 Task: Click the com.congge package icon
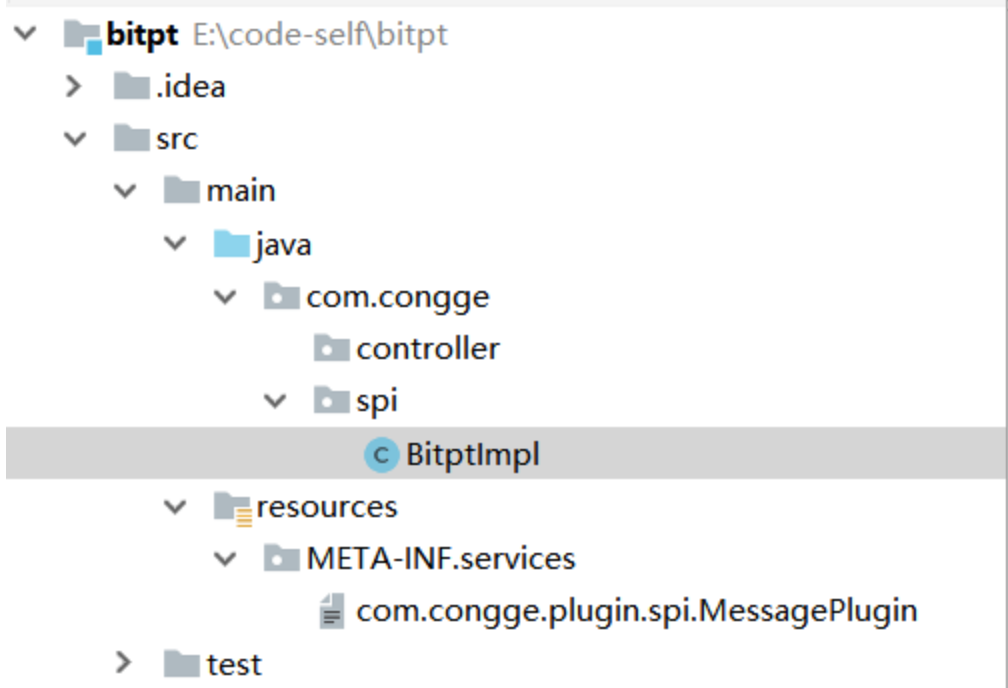(x=282, y=296)
